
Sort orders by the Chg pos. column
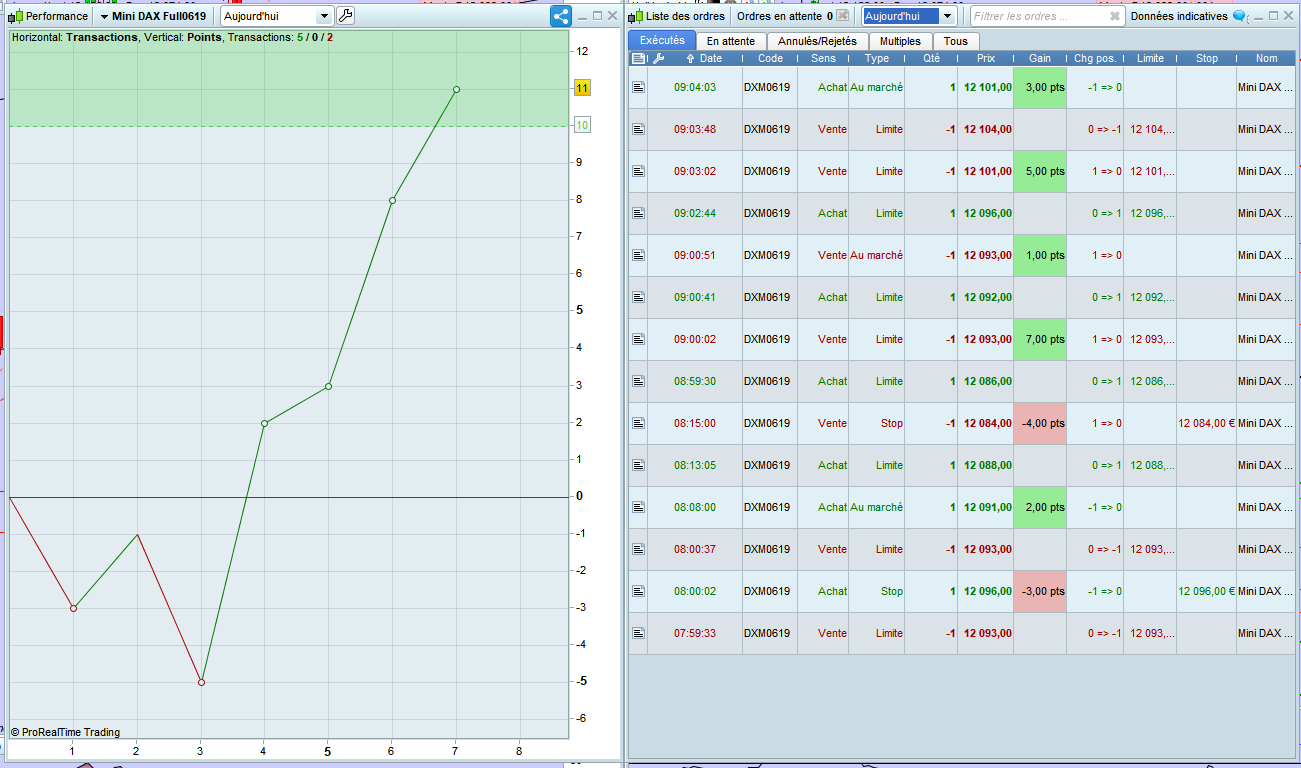pos(1095,58)
